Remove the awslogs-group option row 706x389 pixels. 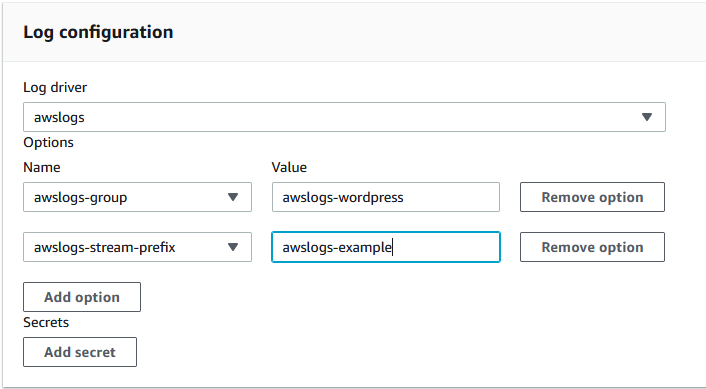click(x=592, y=197)
